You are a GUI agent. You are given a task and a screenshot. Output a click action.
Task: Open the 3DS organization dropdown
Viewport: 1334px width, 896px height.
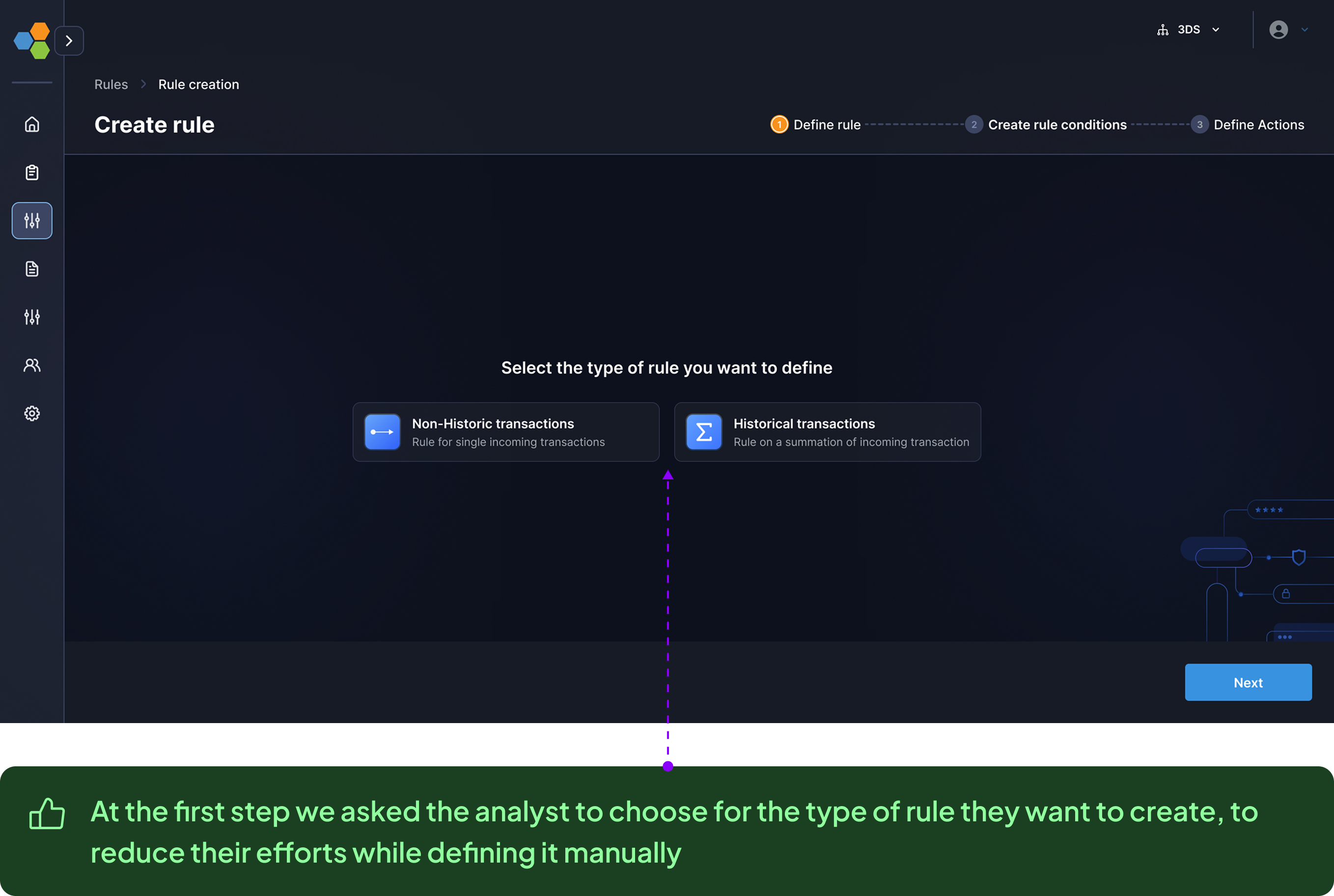coord(1189,29)
